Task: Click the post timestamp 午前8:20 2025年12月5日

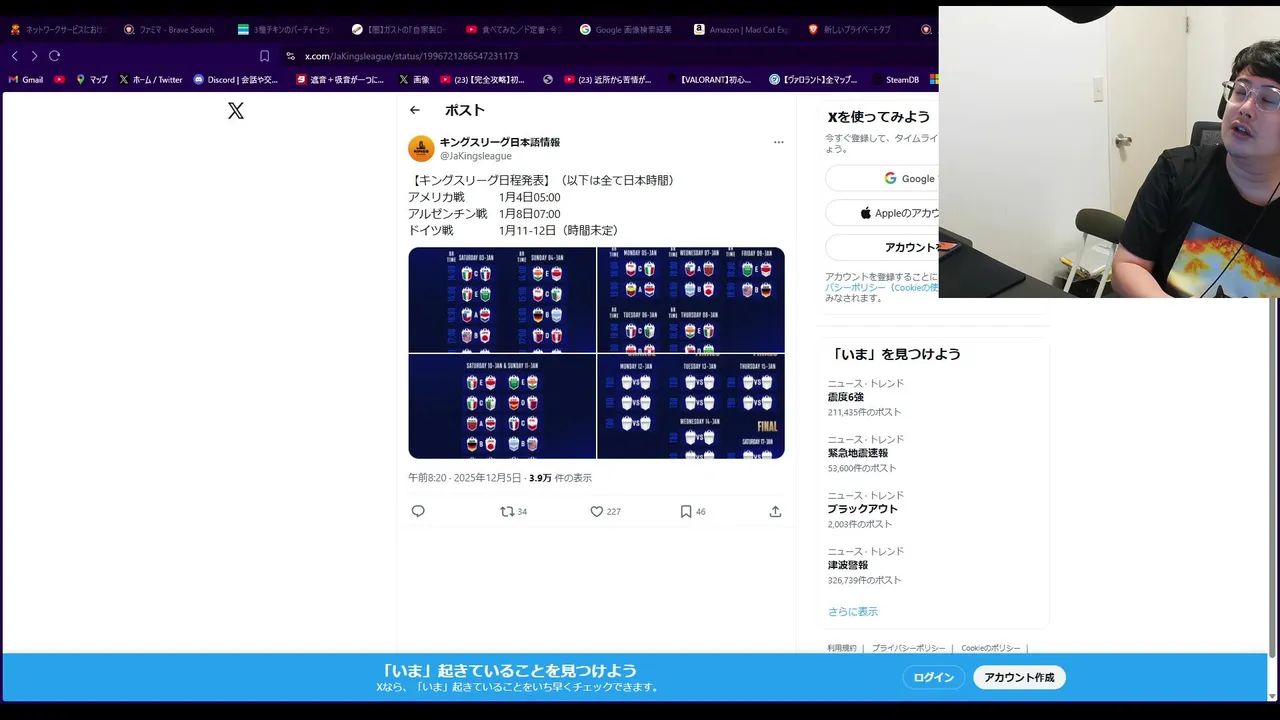Action: (465, 478)
